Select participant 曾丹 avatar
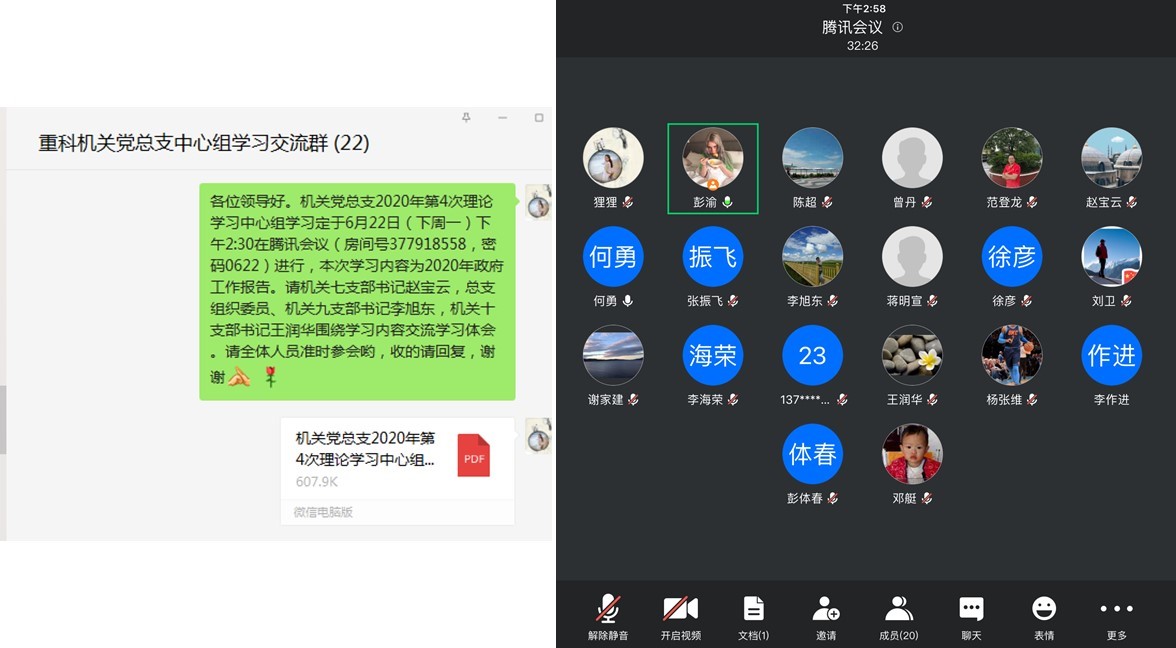The image size is (1176, 648). pos(912,158)
